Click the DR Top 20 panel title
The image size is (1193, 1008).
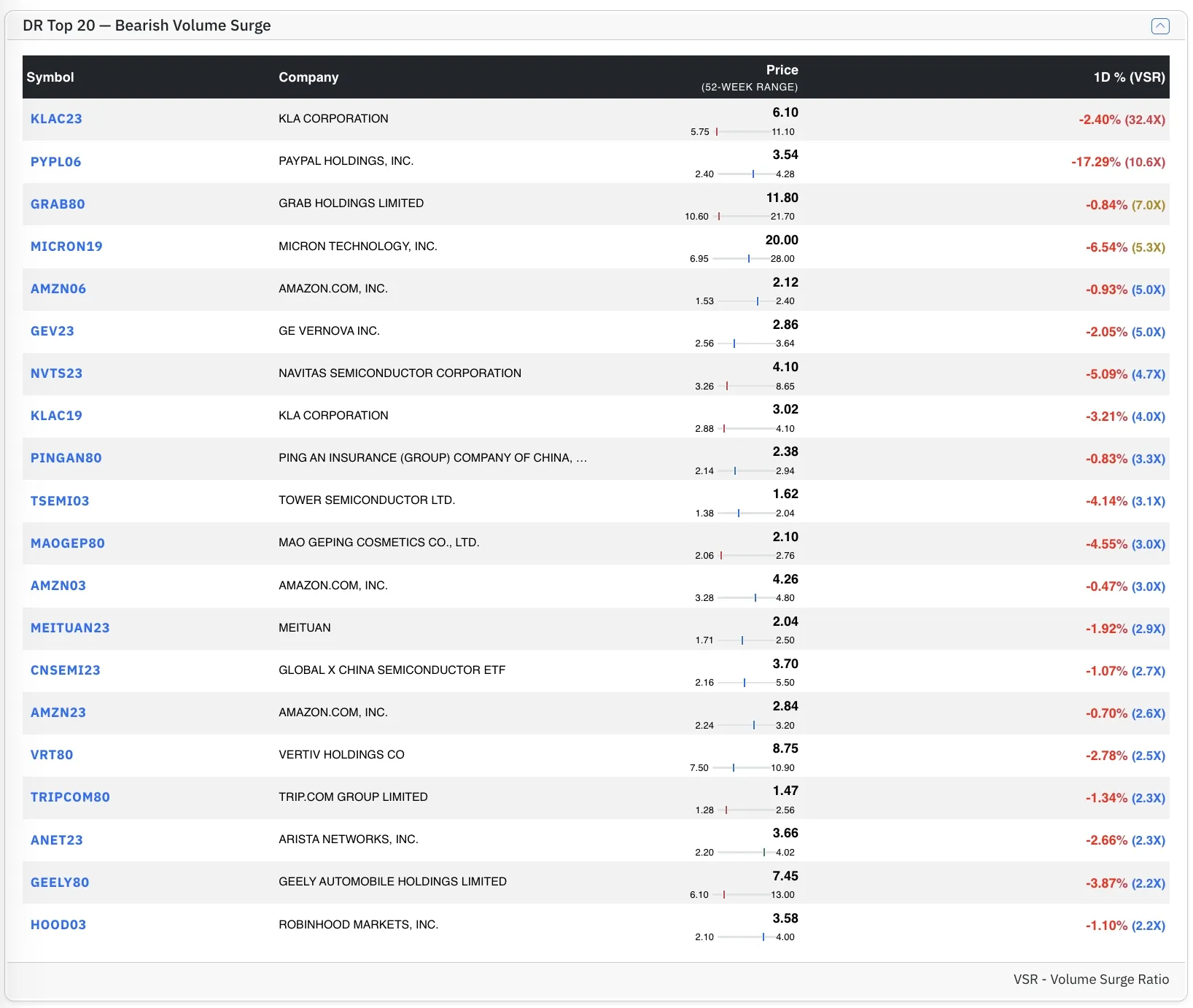point(147,26)
